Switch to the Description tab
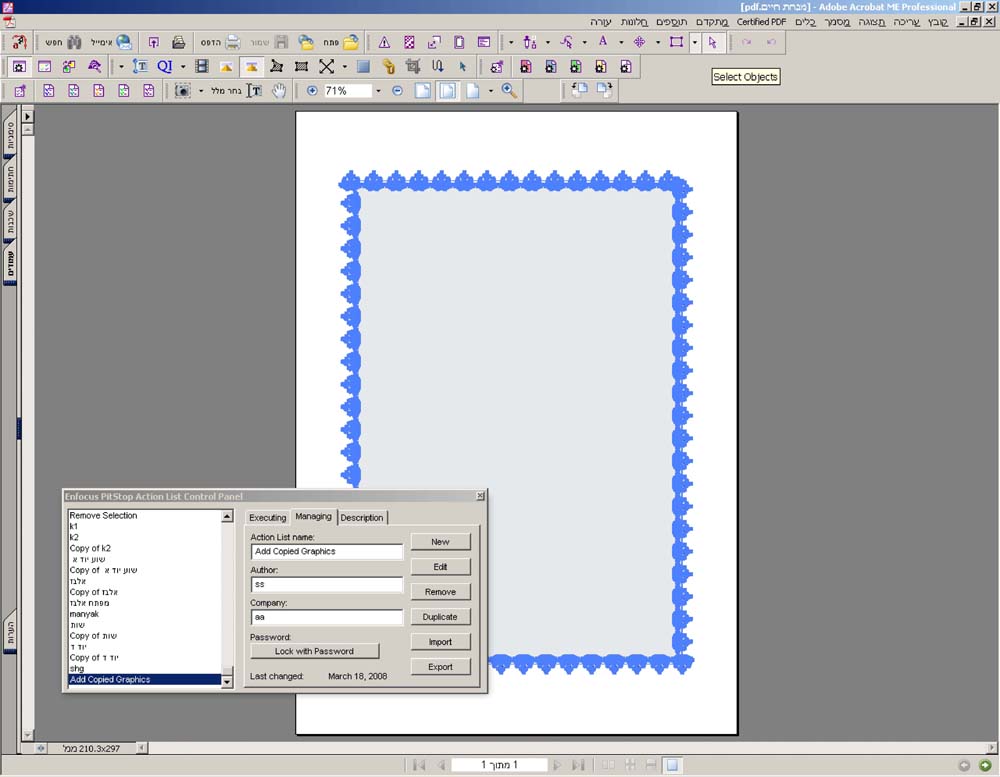 [x=361, y=517]
